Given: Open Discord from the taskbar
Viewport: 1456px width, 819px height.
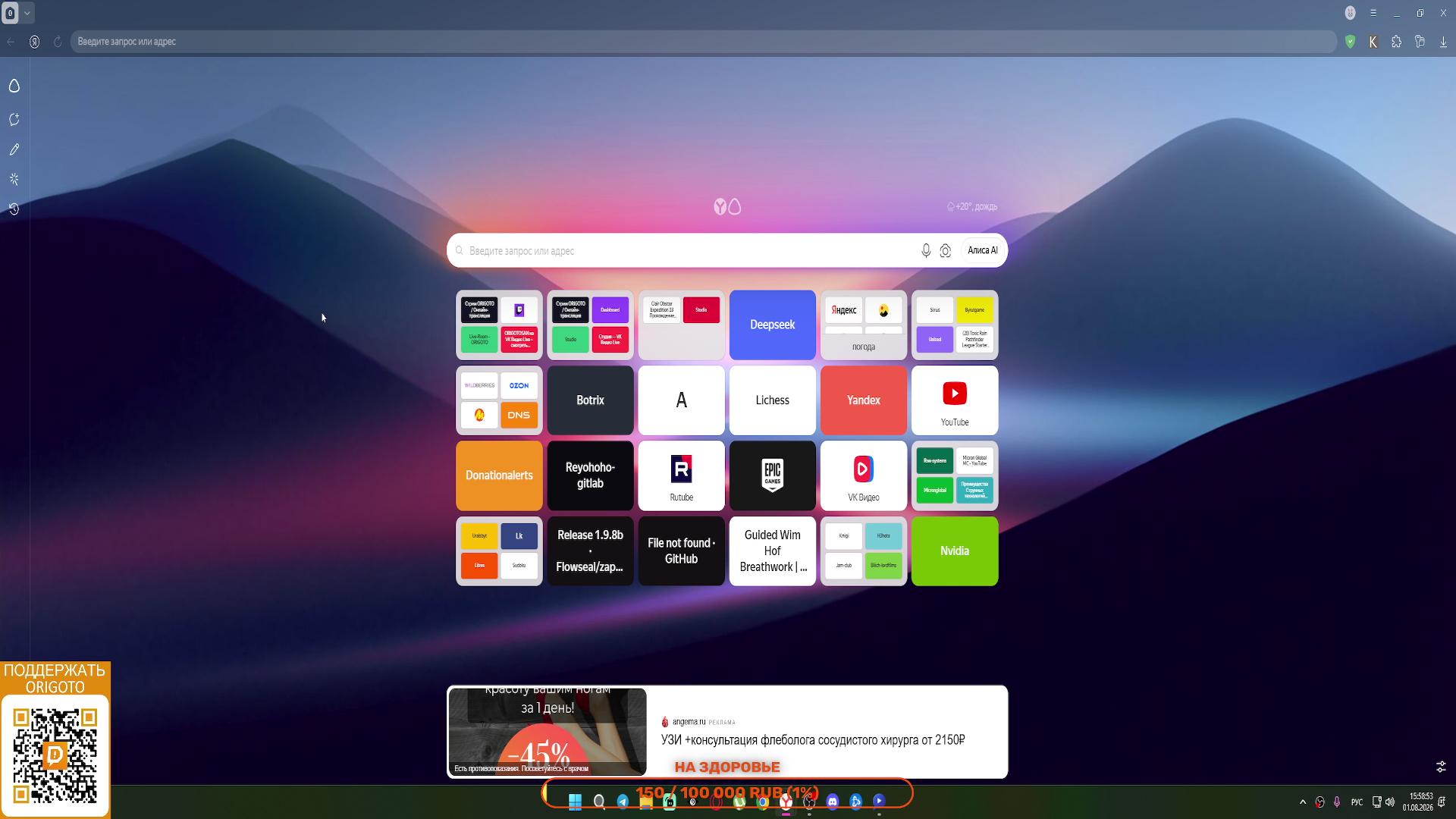Looking at the screenshot, I should click(x=833, y=802).
